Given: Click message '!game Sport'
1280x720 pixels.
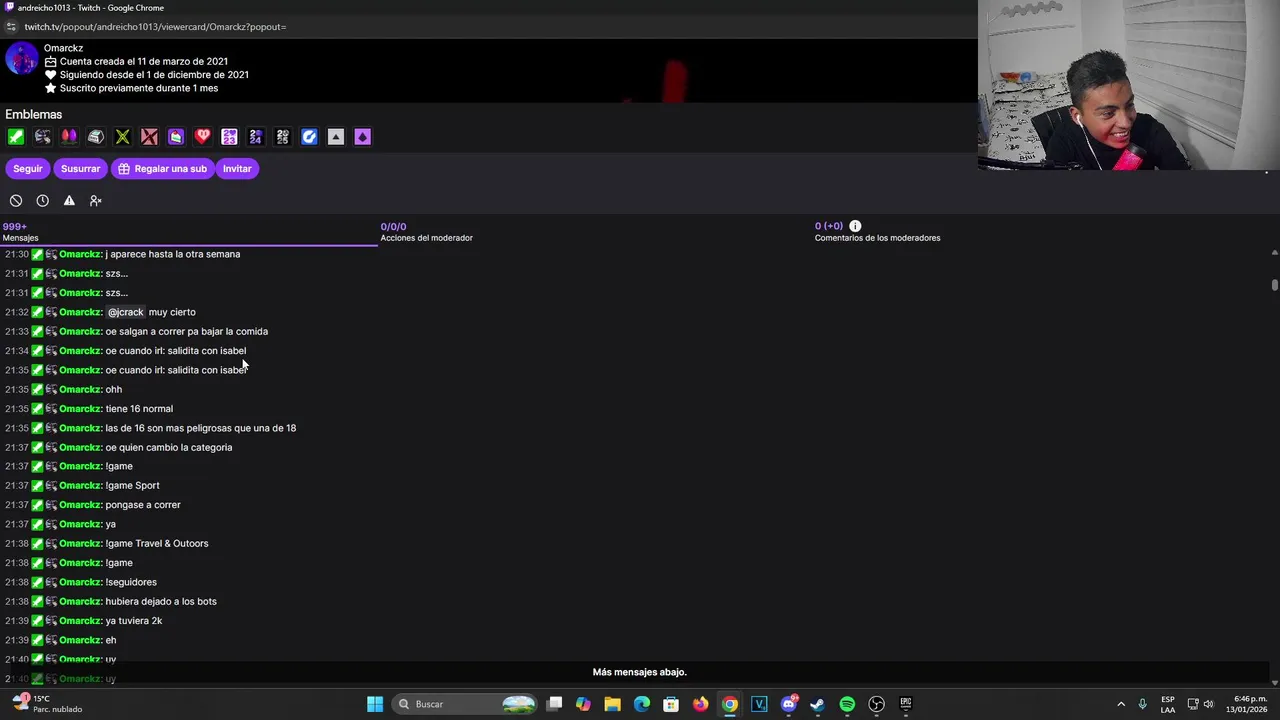Looking at the screenshot, I should click(x=132, y=486).
